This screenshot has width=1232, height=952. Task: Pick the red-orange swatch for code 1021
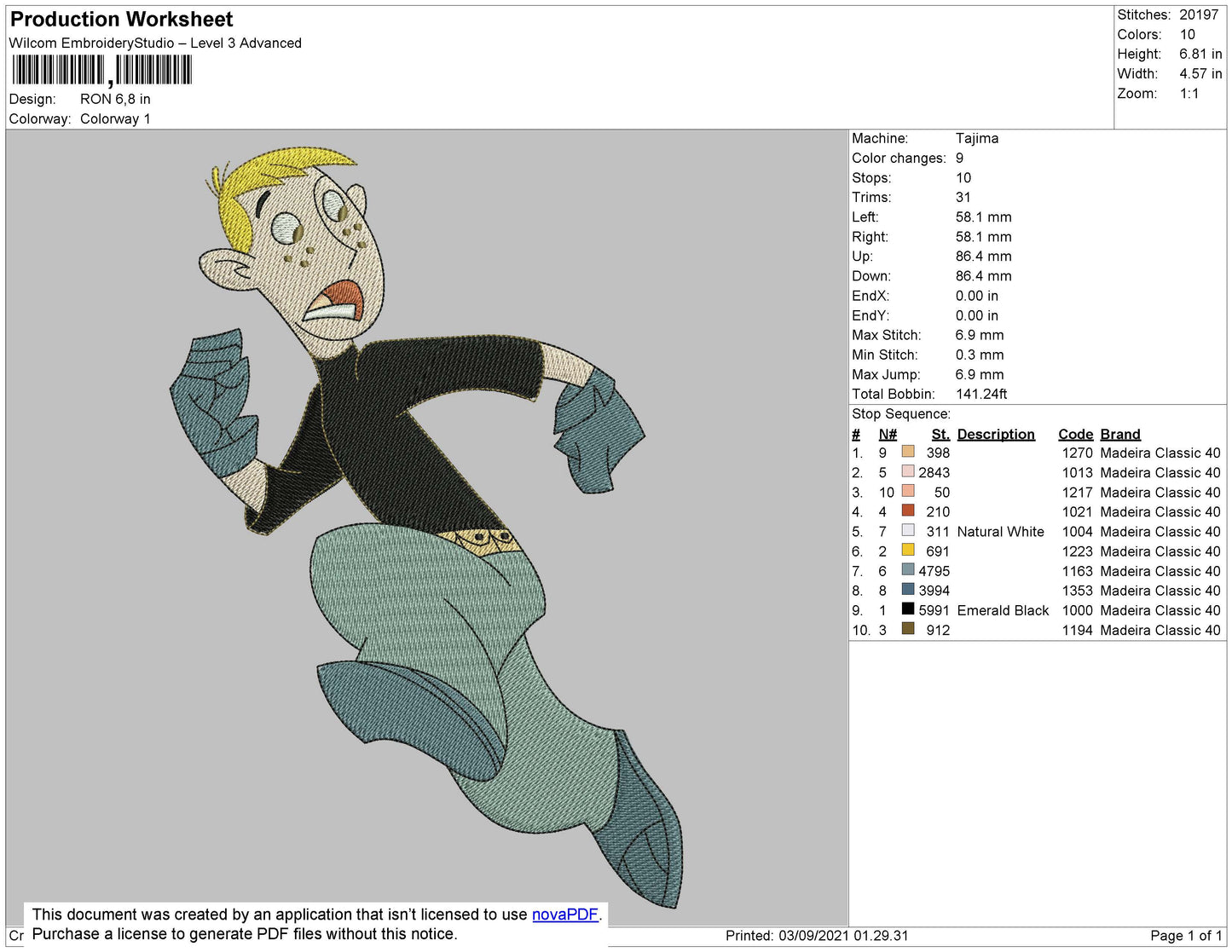coord(908,511)
